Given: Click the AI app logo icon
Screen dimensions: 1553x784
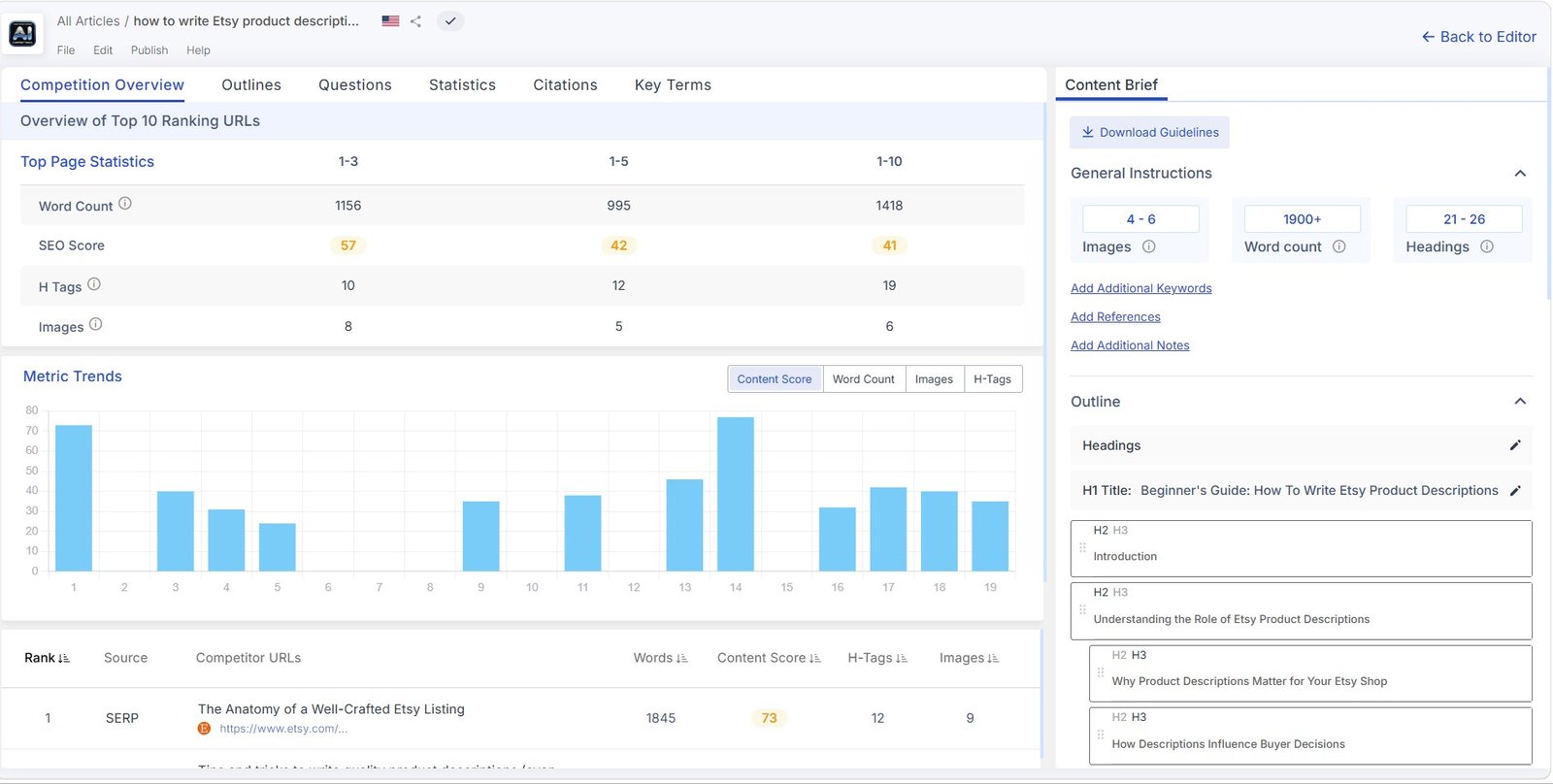Looking at the screenshot, I should (x=23, y=34).
